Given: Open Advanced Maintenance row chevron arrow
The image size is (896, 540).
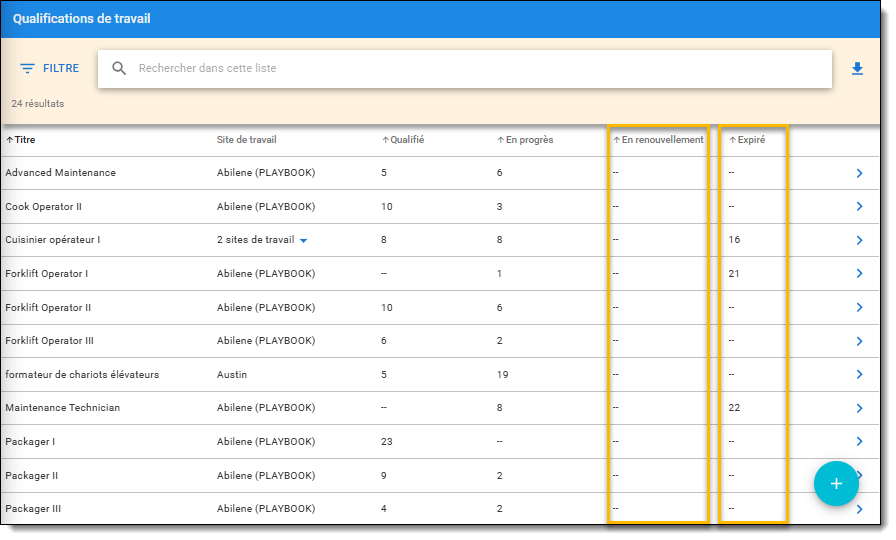Looking at the screenshot, I should [858, 173].
